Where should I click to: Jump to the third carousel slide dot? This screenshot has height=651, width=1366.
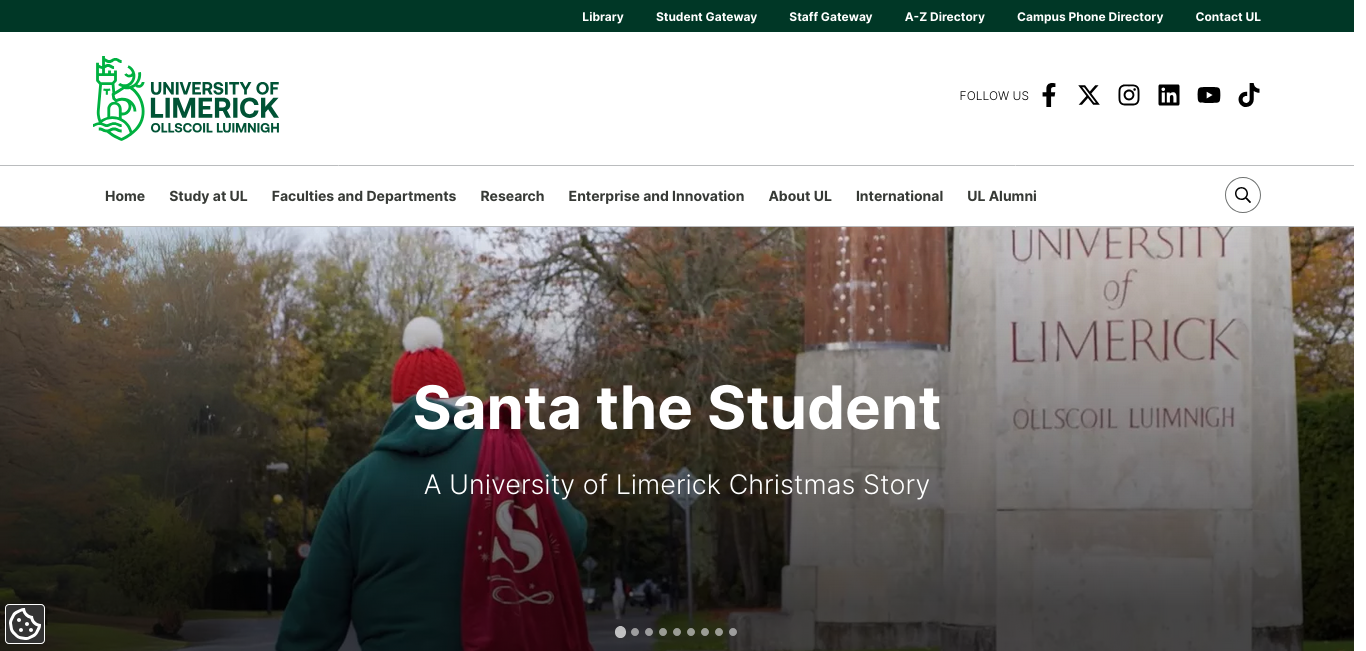pyautogui.click(x=649, y=632)
